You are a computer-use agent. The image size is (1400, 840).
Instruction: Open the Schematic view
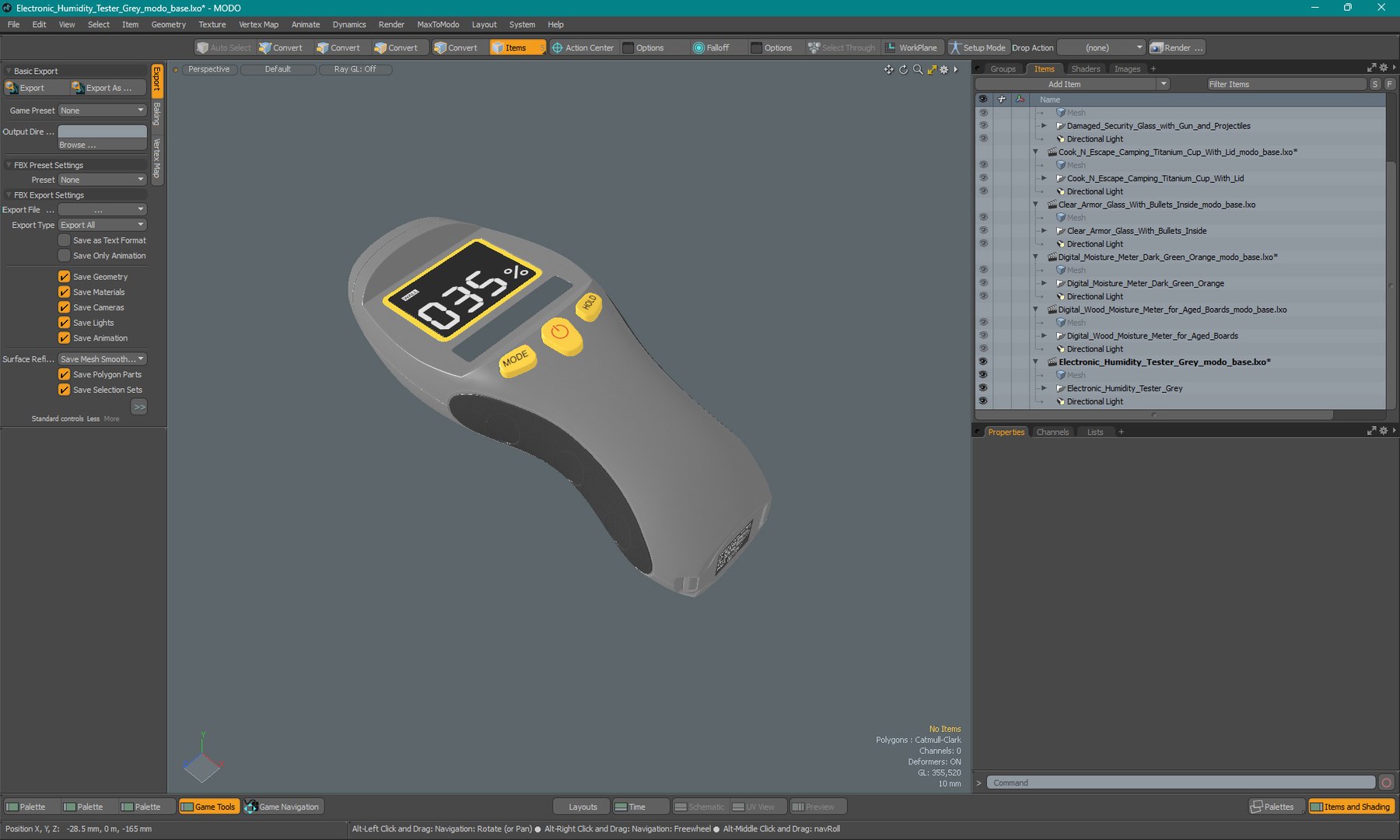pos(699,807)
